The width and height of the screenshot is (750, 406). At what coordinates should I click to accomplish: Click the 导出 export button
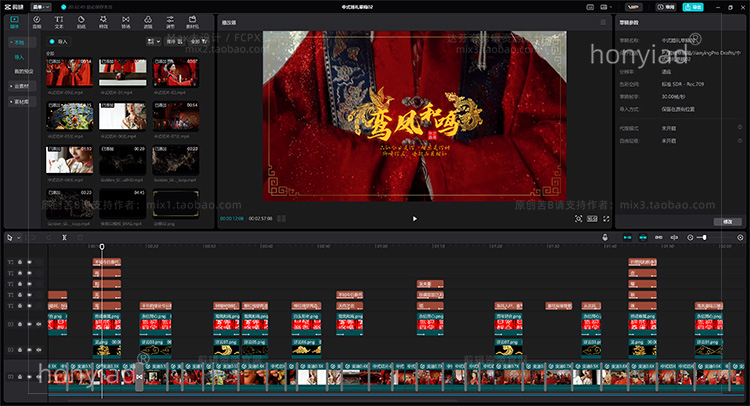pyautogui.click(x=693, y=7)
